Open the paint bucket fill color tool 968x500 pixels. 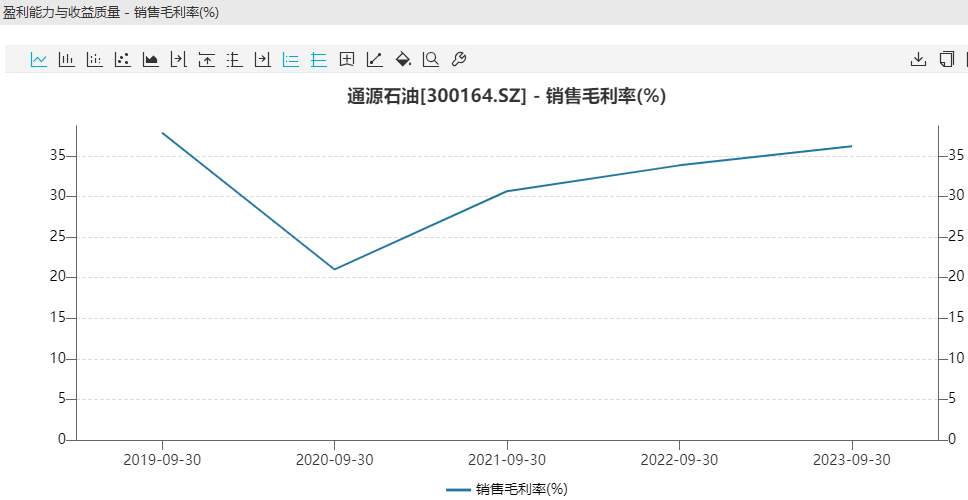[x=403, y=59]
